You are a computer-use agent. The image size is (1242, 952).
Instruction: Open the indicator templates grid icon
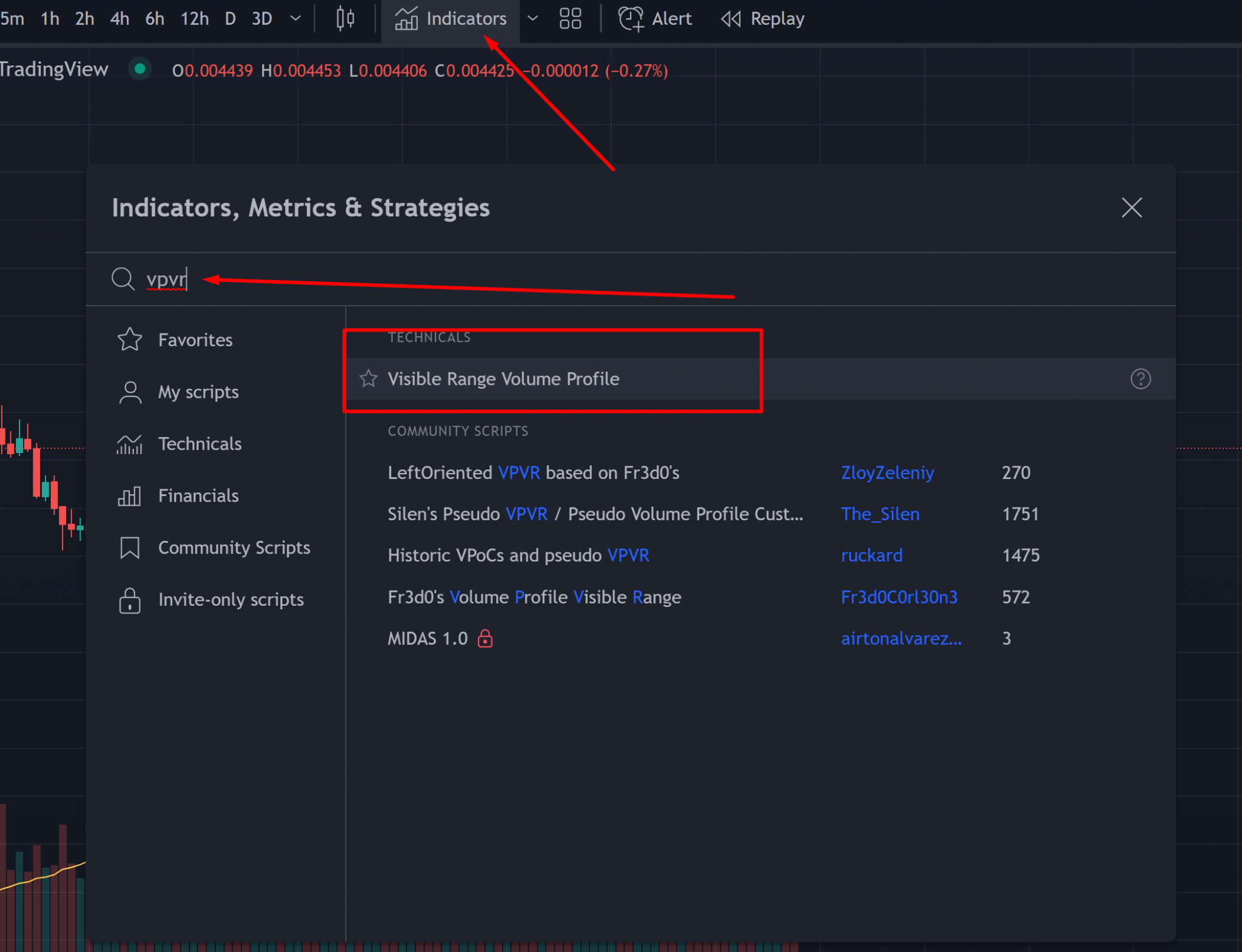pyautogui.click(x=570, y=19)
